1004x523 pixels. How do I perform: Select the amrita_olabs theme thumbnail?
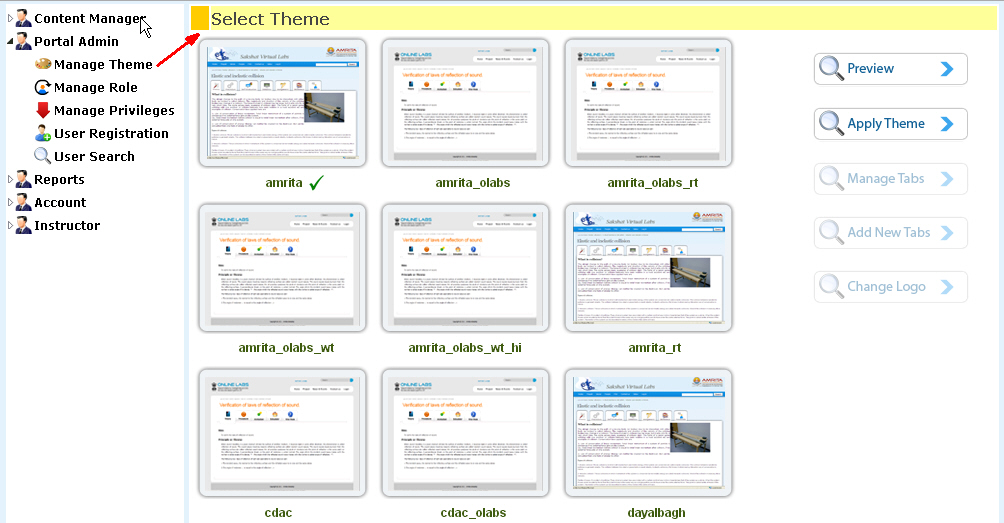click(466, 103)
